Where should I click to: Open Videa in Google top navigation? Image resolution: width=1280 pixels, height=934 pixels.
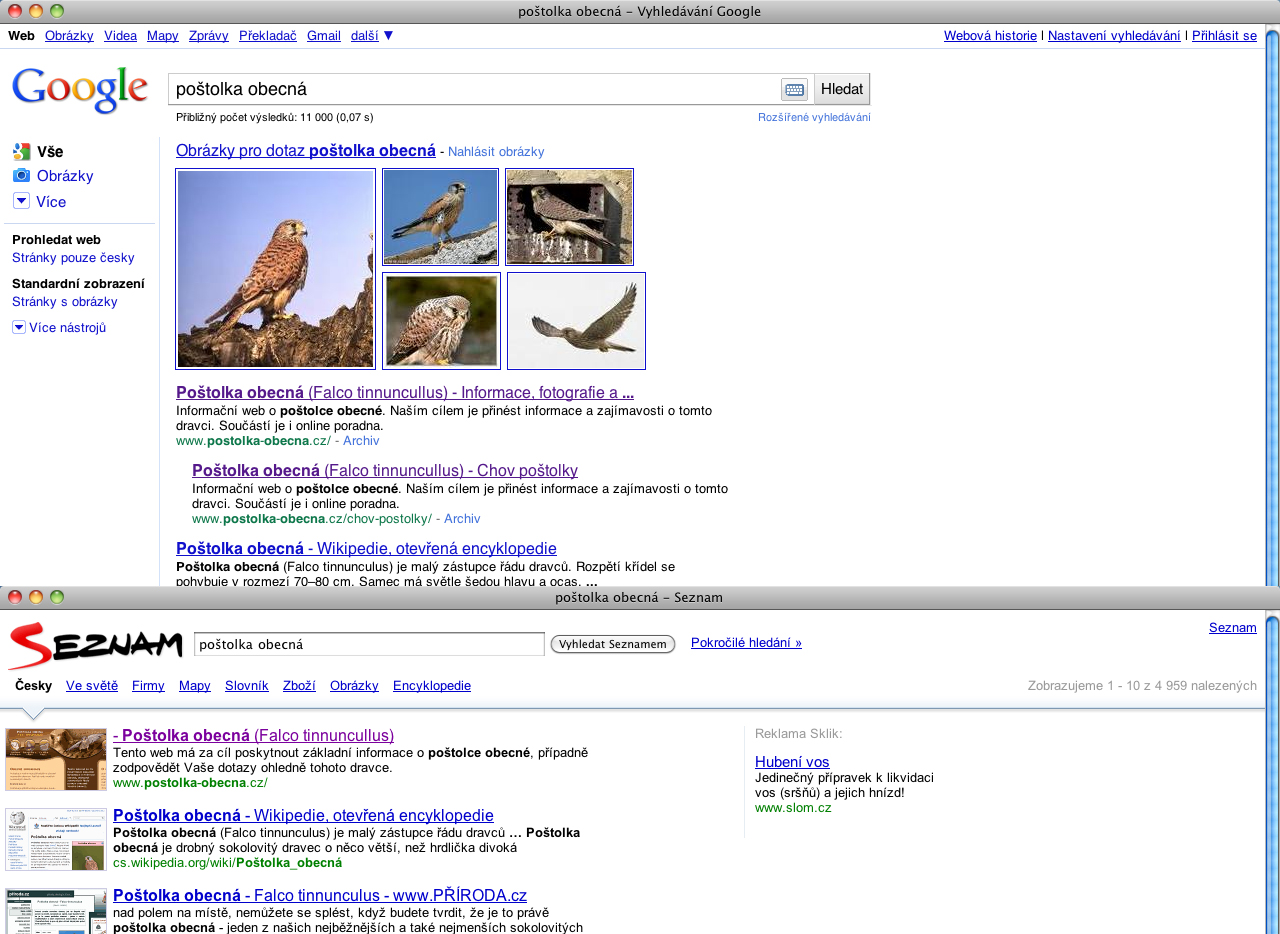tap(120, 35)
